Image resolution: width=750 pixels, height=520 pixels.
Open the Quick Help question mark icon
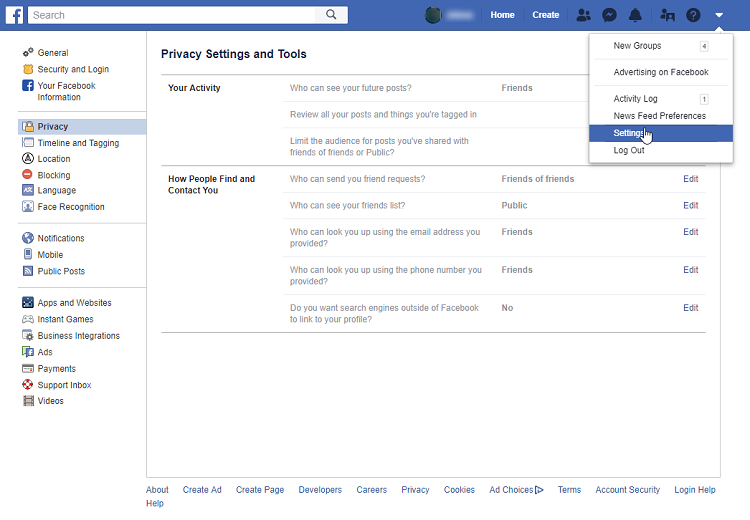(x=693, y=15)
